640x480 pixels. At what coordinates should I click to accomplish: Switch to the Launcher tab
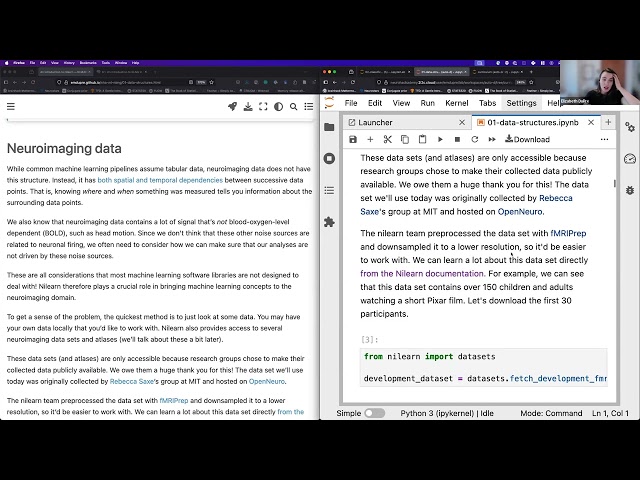[x=407, y=122]
